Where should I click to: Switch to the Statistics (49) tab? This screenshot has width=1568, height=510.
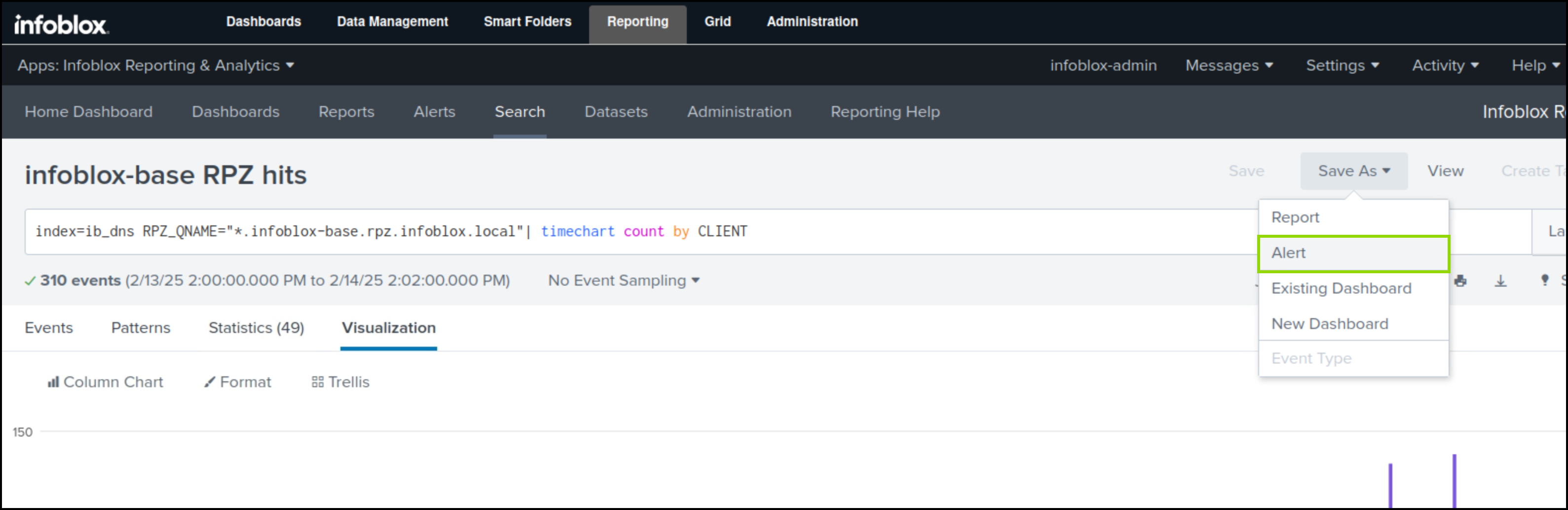(256, 328)
